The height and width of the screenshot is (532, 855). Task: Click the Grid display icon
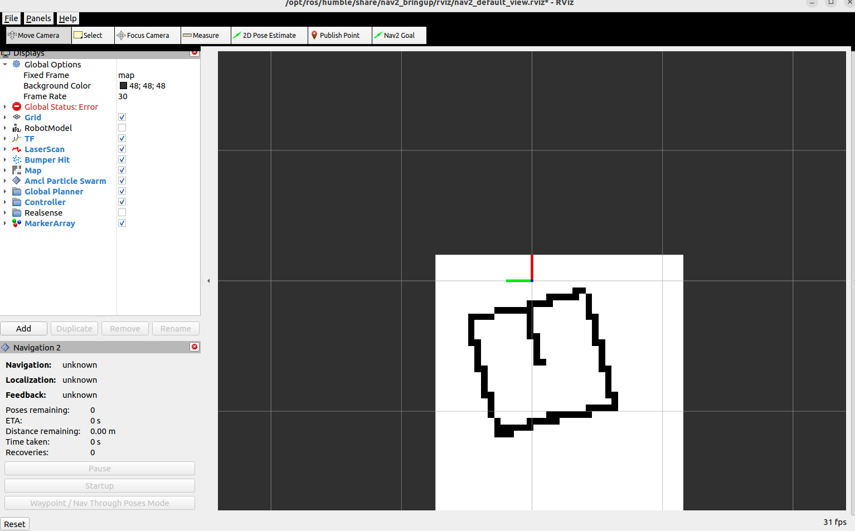16,117
